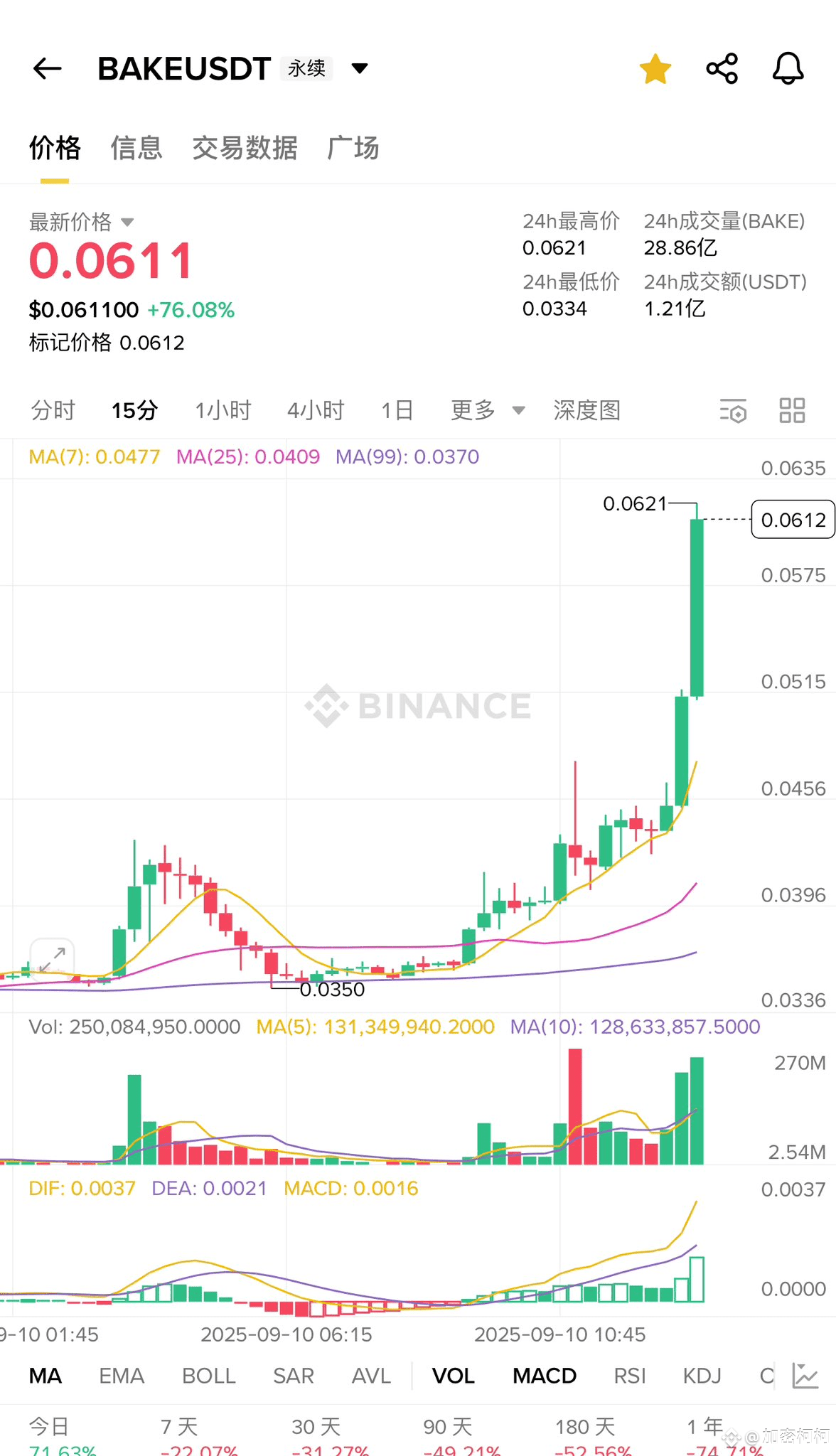Tap the MA(99): 0.0370 legend
This screenshot has height=1456, width=836.
pyautogui.click(x=407, y=456)
